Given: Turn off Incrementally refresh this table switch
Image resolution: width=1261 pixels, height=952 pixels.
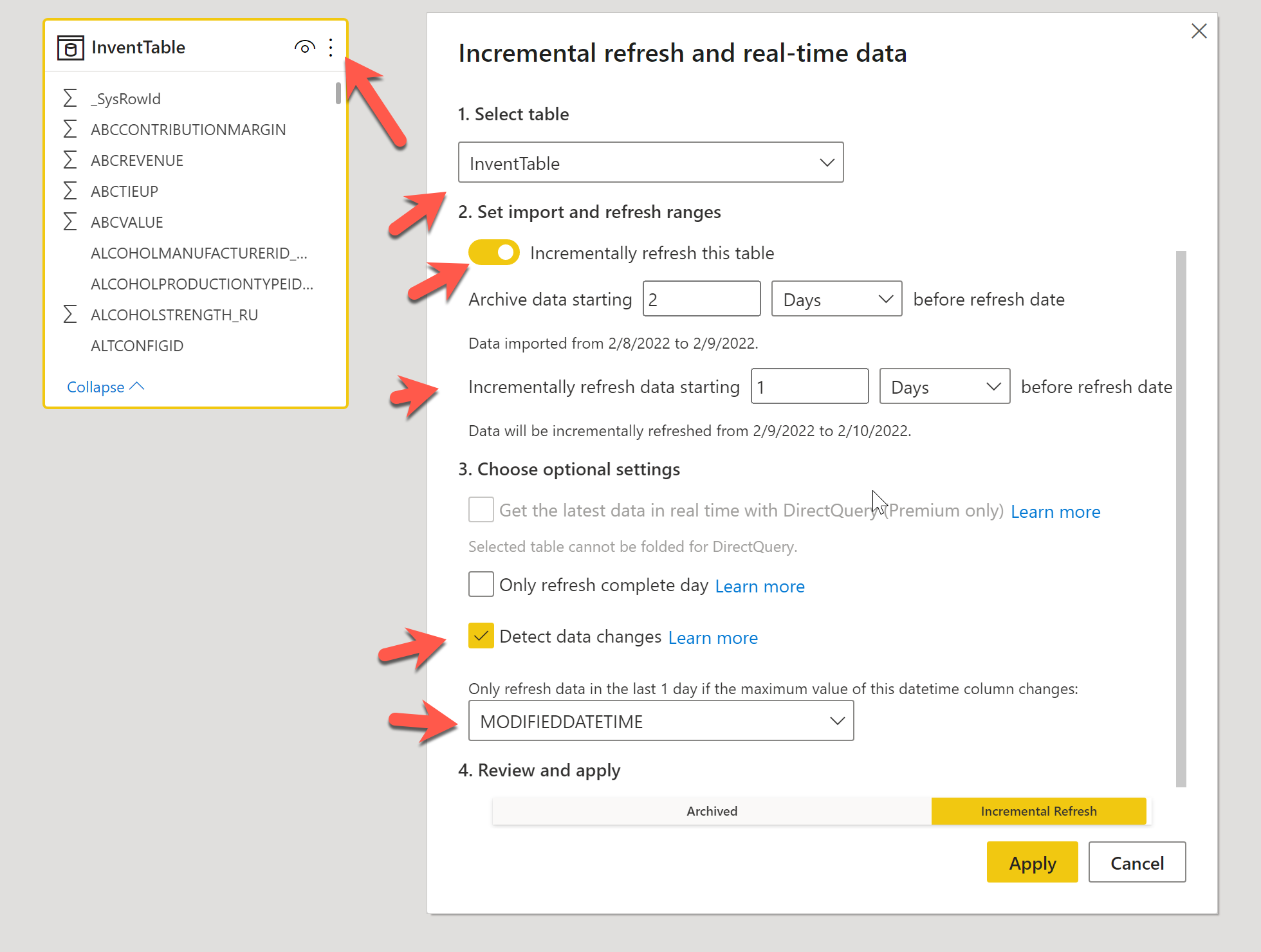Looking at the screenshot, I should 493,253.
